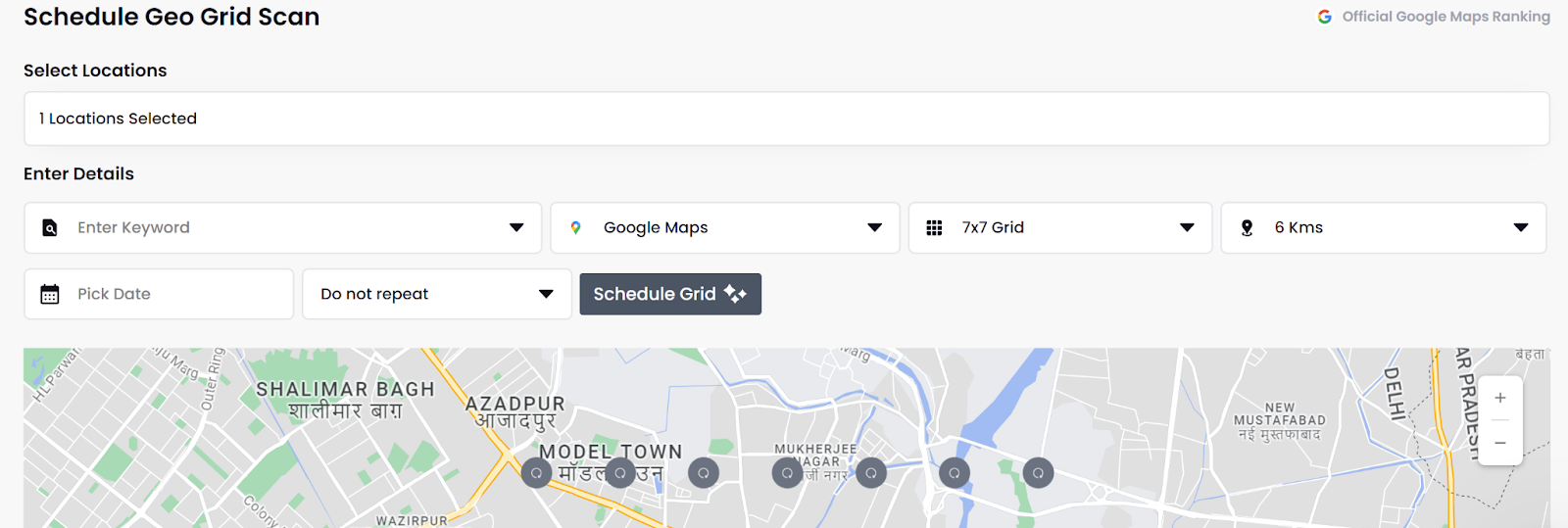The image size is (1568, 528).
Task: Click the Schedule Geo Grid Scan title
Action: (x=171, y=17)
